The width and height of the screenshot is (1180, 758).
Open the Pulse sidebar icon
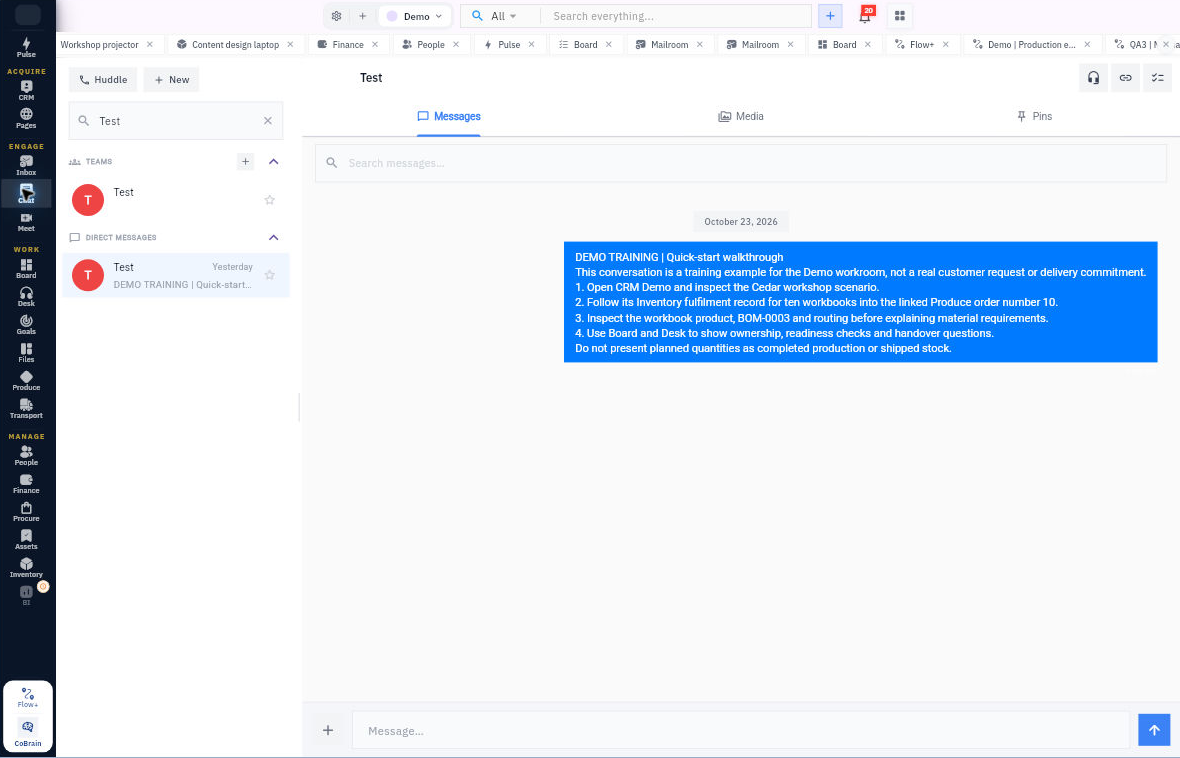click(x=26, y=47)
